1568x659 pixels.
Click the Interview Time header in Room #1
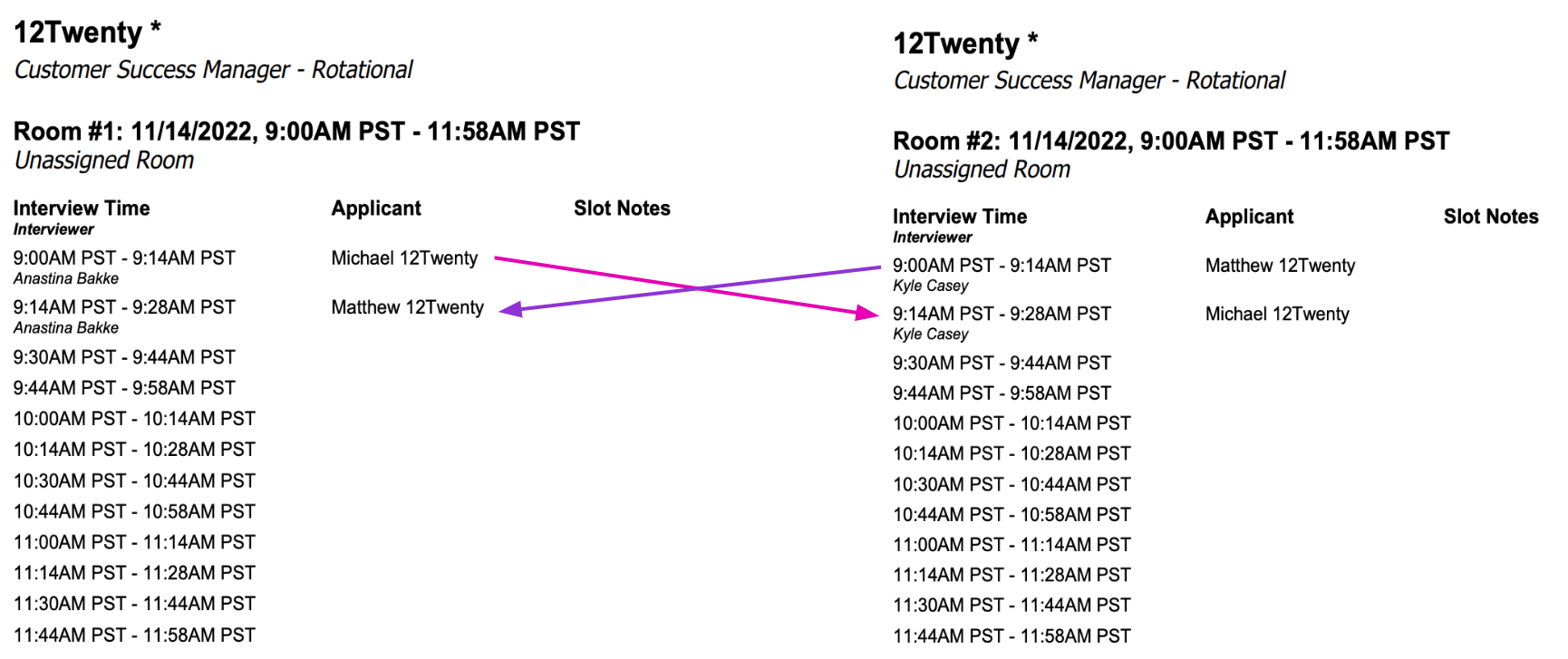[x=82, y=208]
